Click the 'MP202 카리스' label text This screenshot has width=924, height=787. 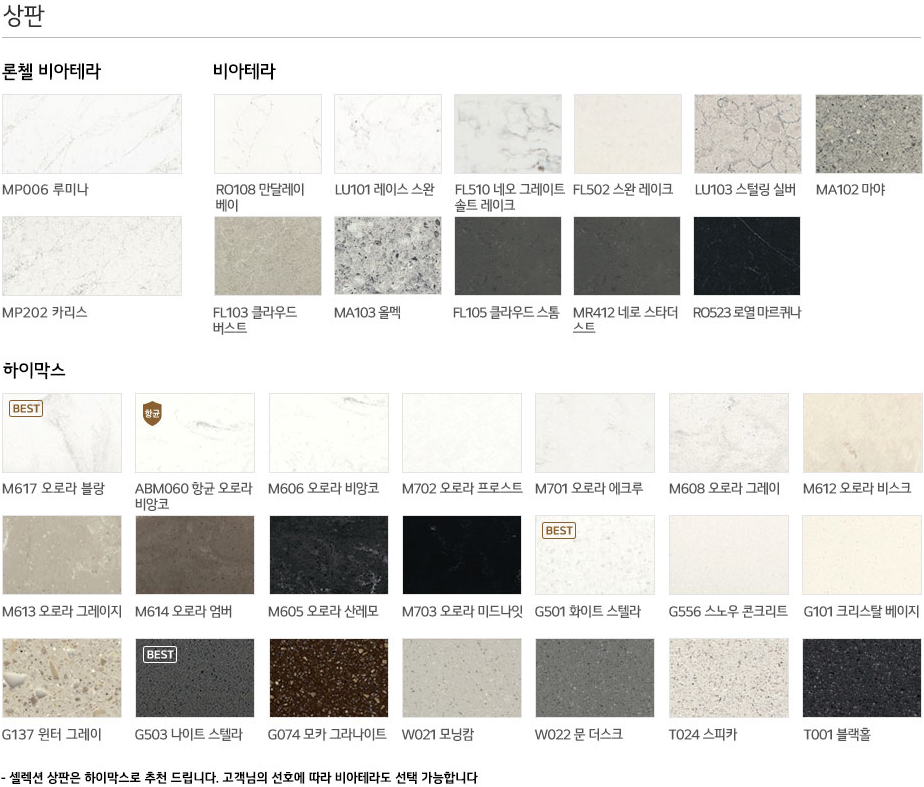(45, 312)
